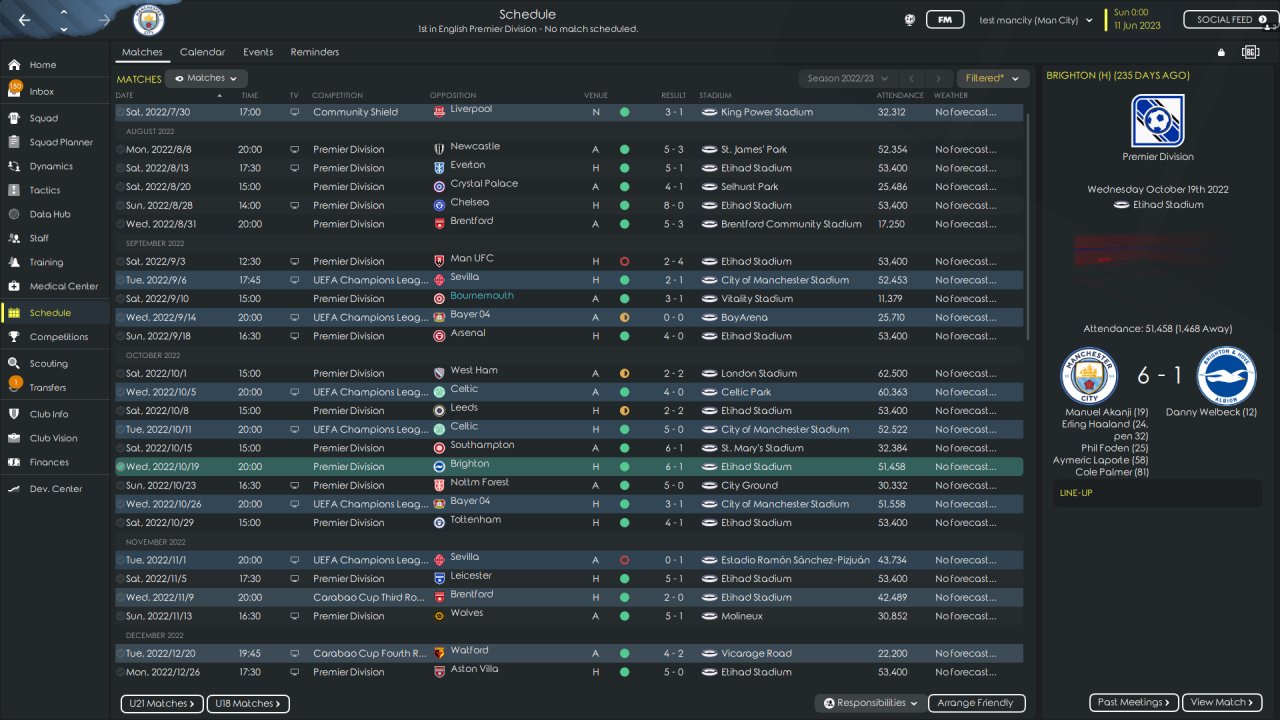This screenshot has width=1280, height=720.
Task: Click the match list vertical scrollbar
Action: point(1027,225)
